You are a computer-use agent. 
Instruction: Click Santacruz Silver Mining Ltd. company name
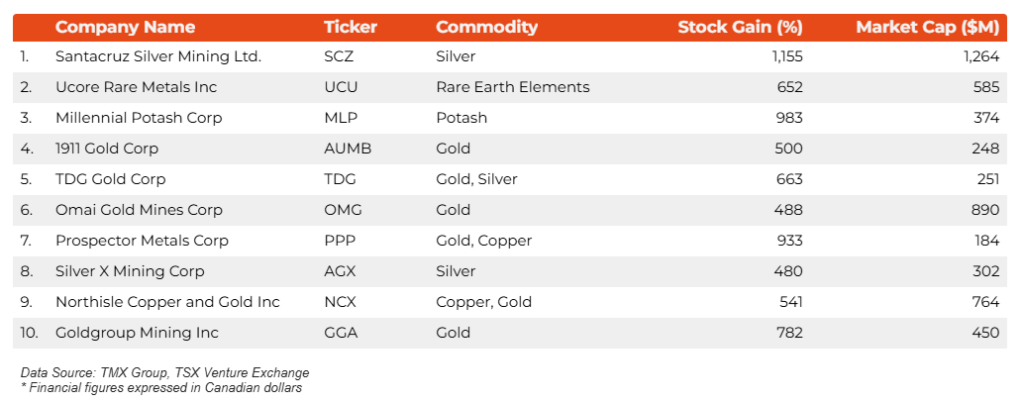[158, 57]
